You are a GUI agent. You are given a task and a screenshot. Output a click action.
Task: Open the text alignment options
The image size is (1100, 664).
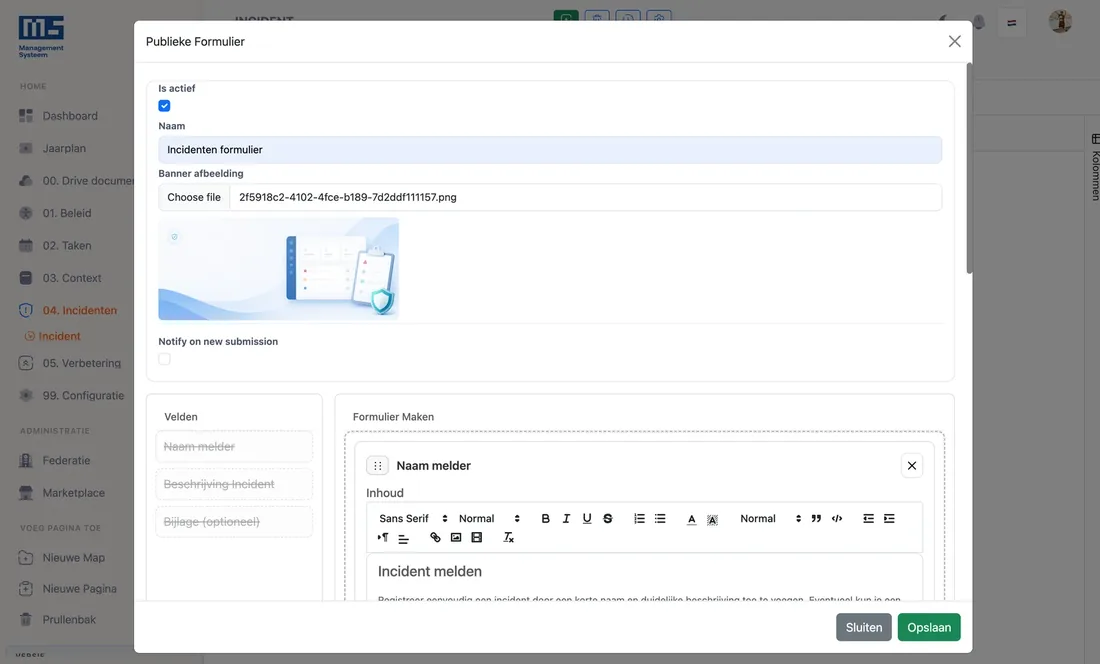[403, 538]
